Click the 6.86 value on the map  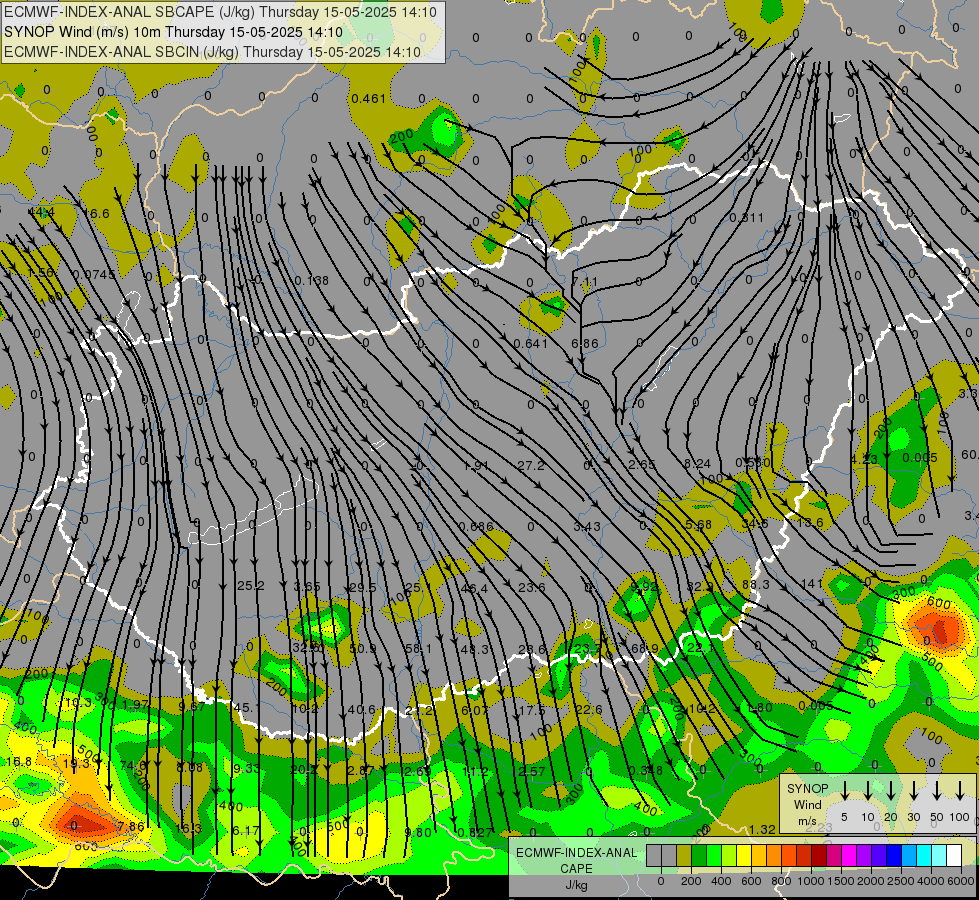click(x=585, y=344)
